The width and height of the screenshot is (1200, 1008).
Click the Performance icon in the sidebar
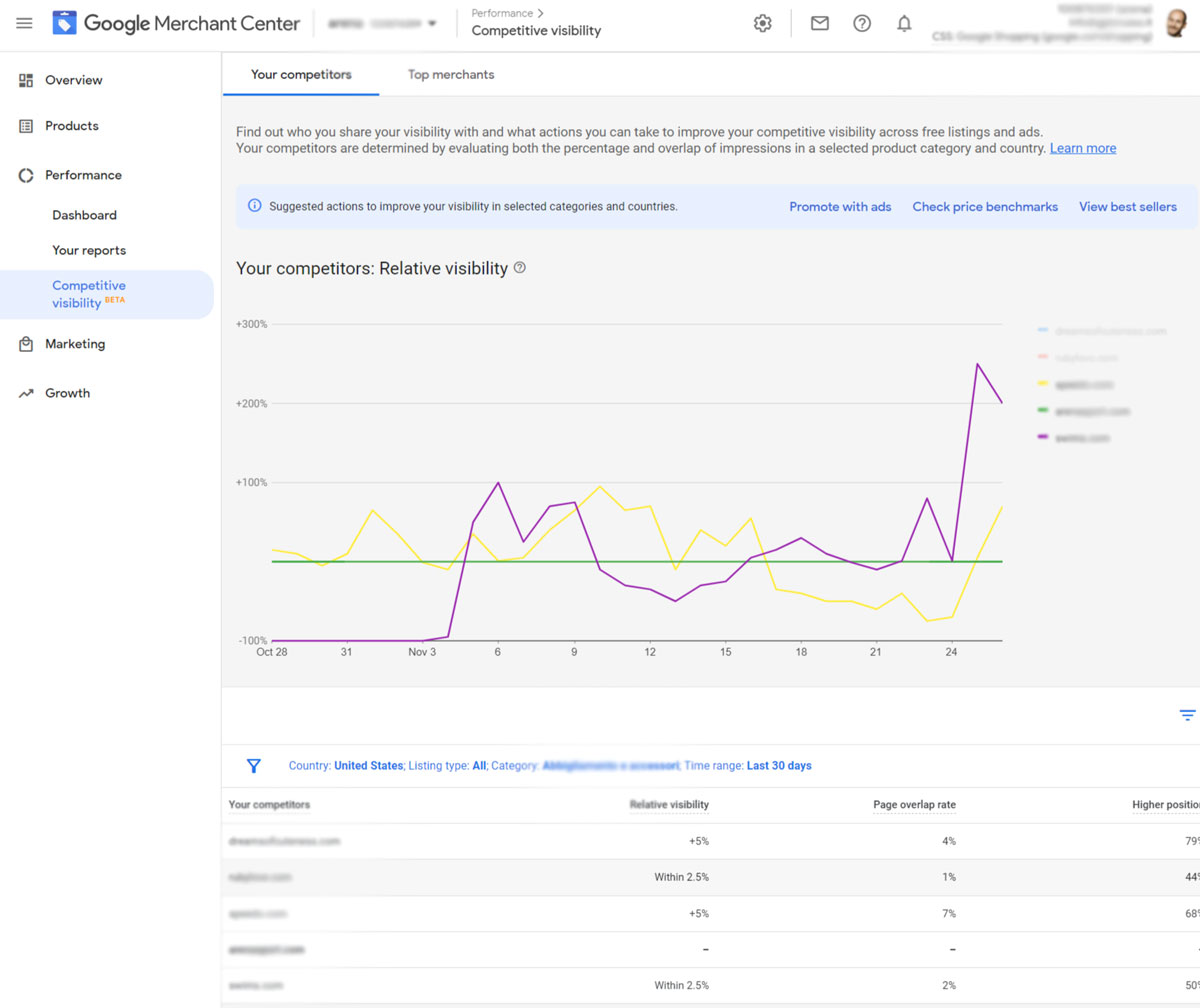pyautogui.click(x=24, y=175)
